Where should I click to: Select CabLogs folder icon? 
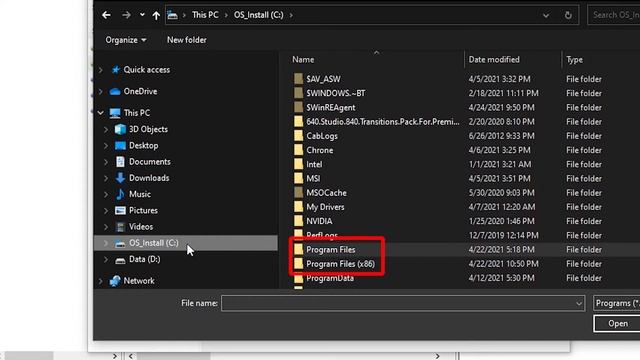click(299, 136)
